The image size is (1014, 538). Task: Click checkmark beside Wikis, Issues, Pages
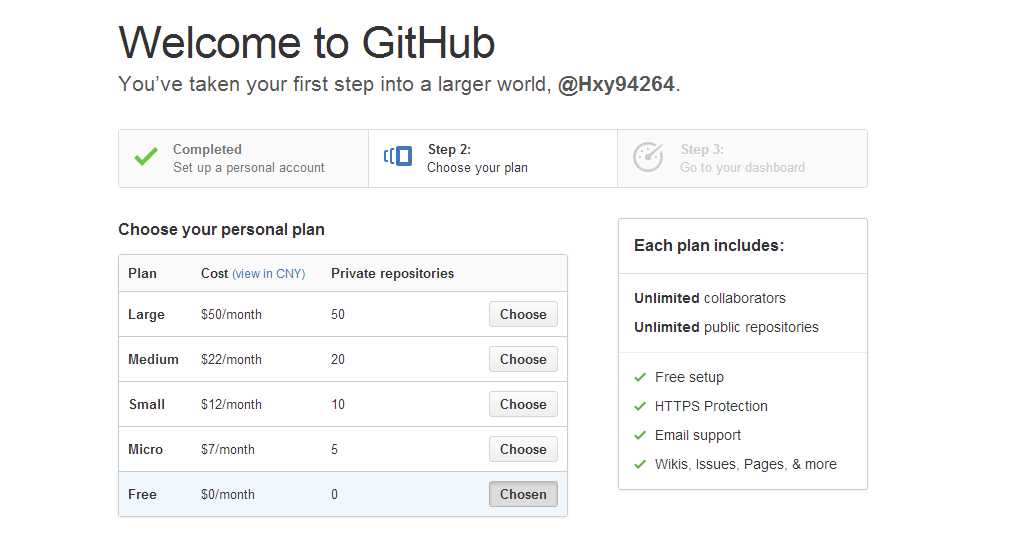coord(640,464)
